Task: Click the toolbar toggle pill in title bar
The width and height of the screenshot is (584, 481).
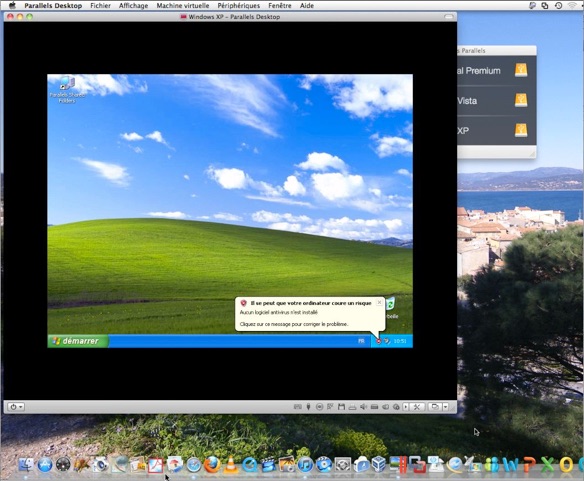Action: (x=449, y=17)
